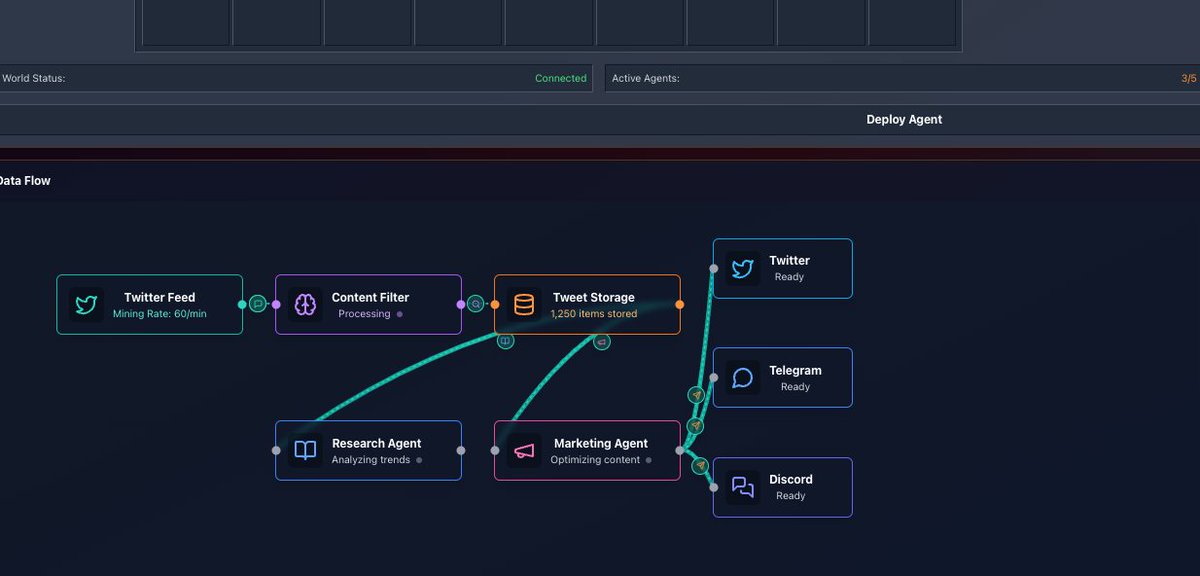
Task: Click the send icon nearest the Discord node
Action: (700, 466)
